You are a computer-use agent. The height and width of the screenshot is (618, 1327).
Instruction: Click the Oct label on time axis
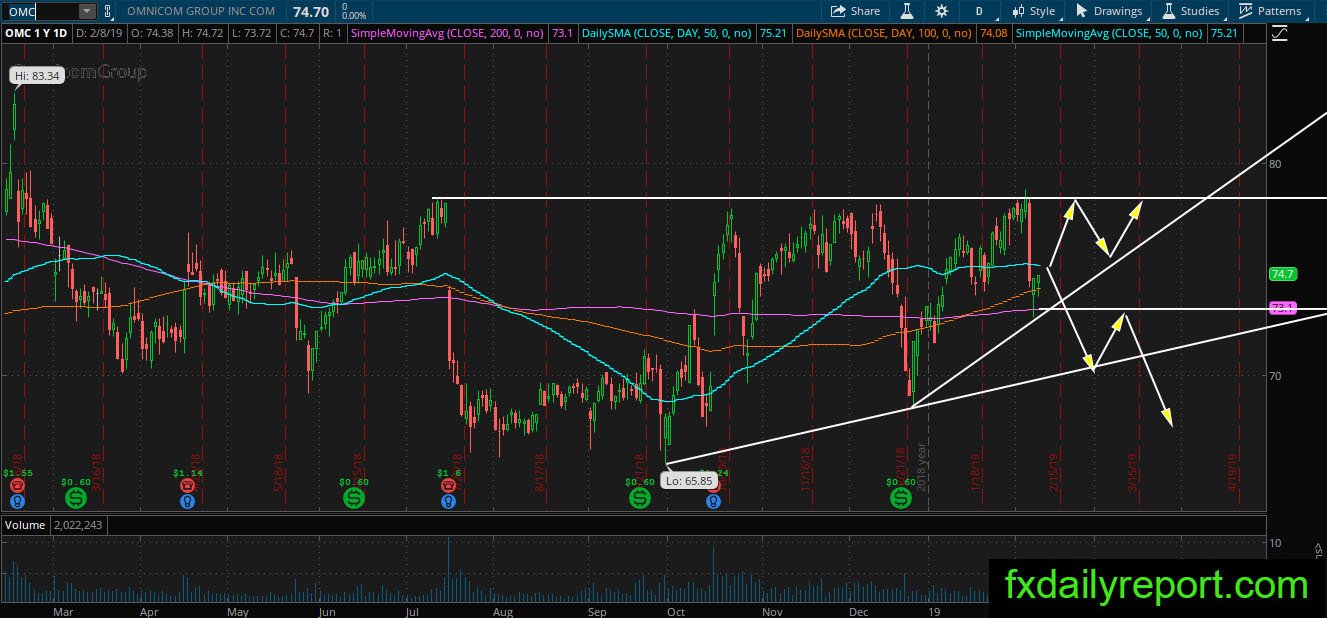[675, 610]
